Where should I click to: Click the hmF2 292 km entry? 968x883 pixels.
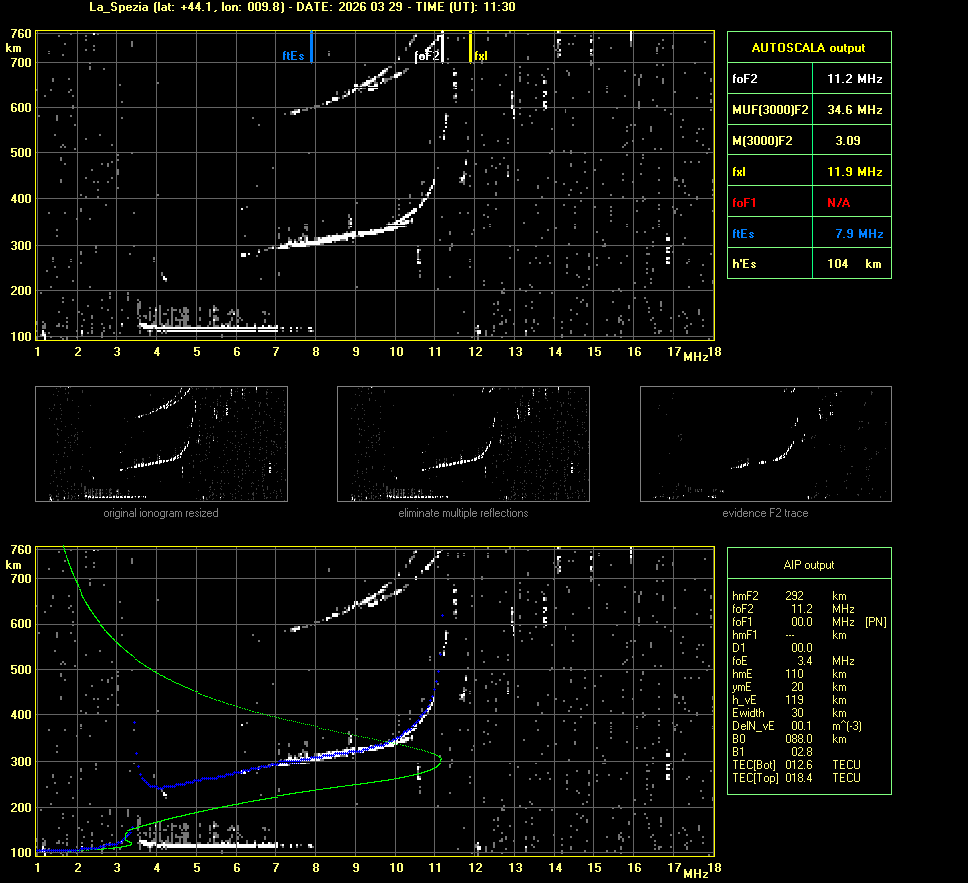(790, 595)
